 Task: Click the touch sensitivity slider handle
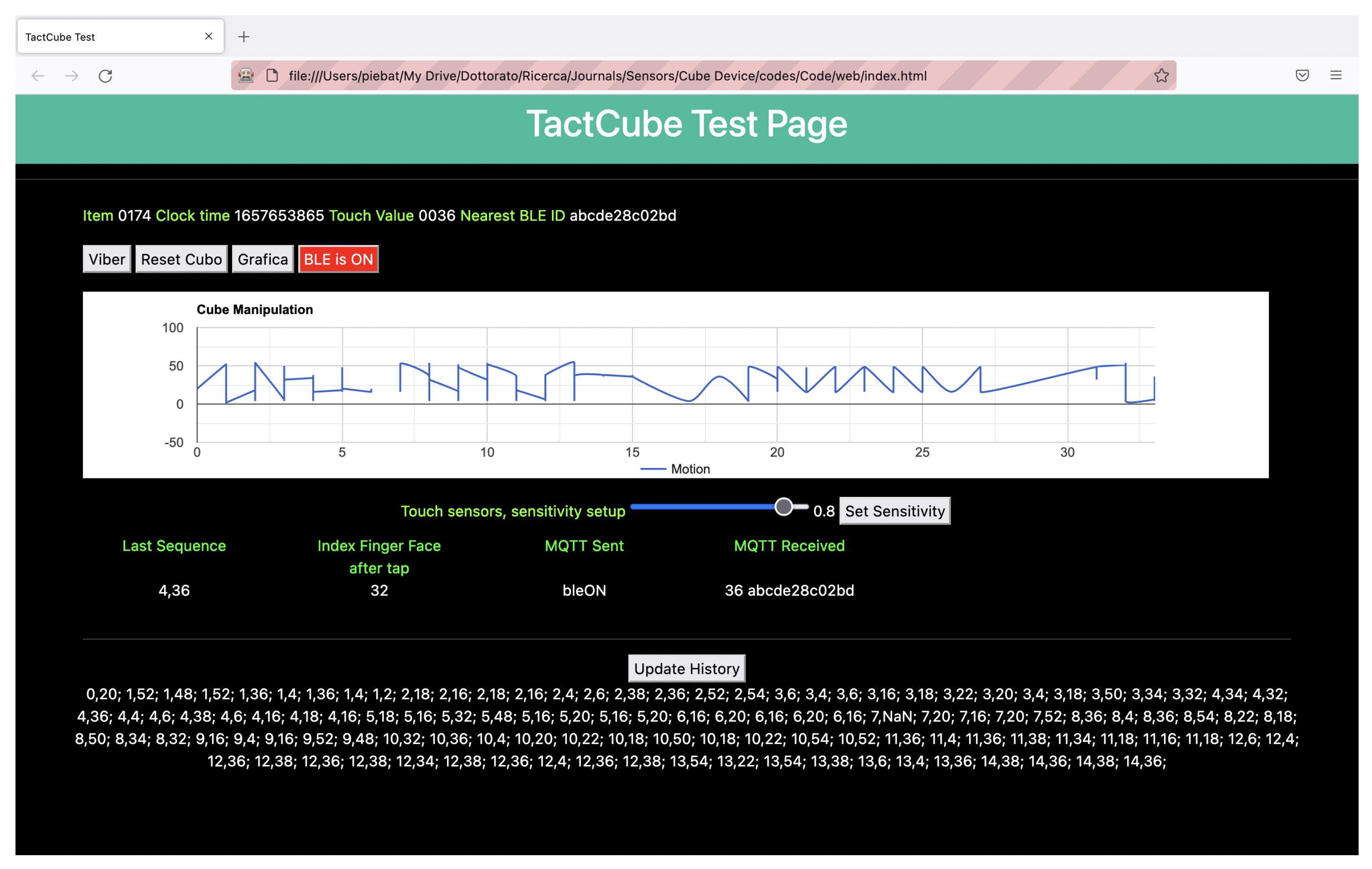[x=784, y=506]
